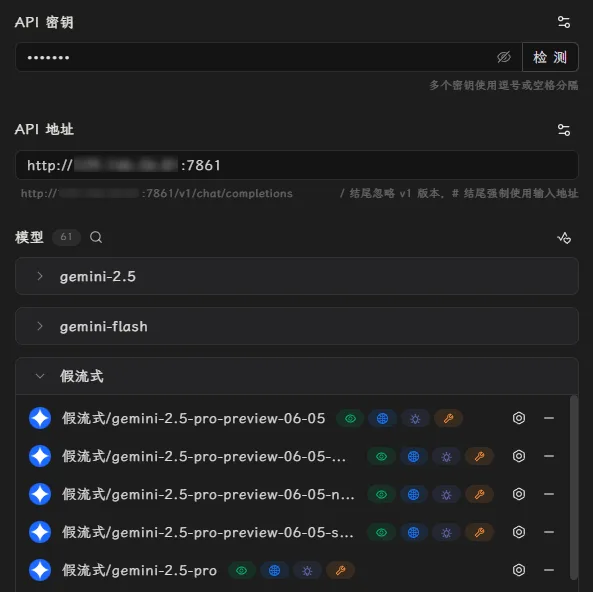
Task: Select model name ending 06-05-...
Action: (x=204, y=457)
